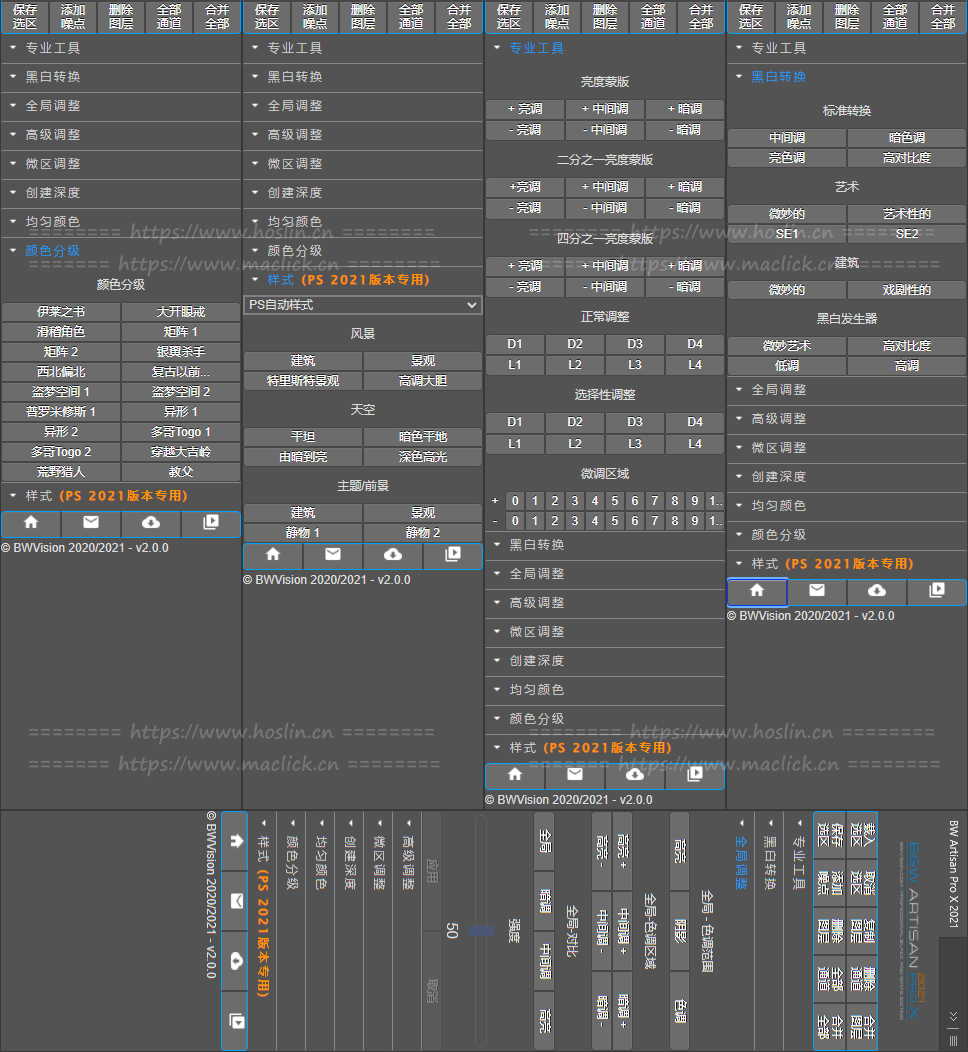Click the 50 intensity value field

tap(451, 930)
